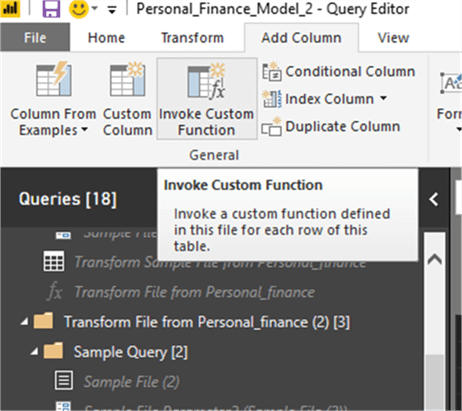Image resolution: width=462 pixels, height=411 pixels.
Task: Click the Invoke Custom Function icon
Action: (x=206, y=80)
